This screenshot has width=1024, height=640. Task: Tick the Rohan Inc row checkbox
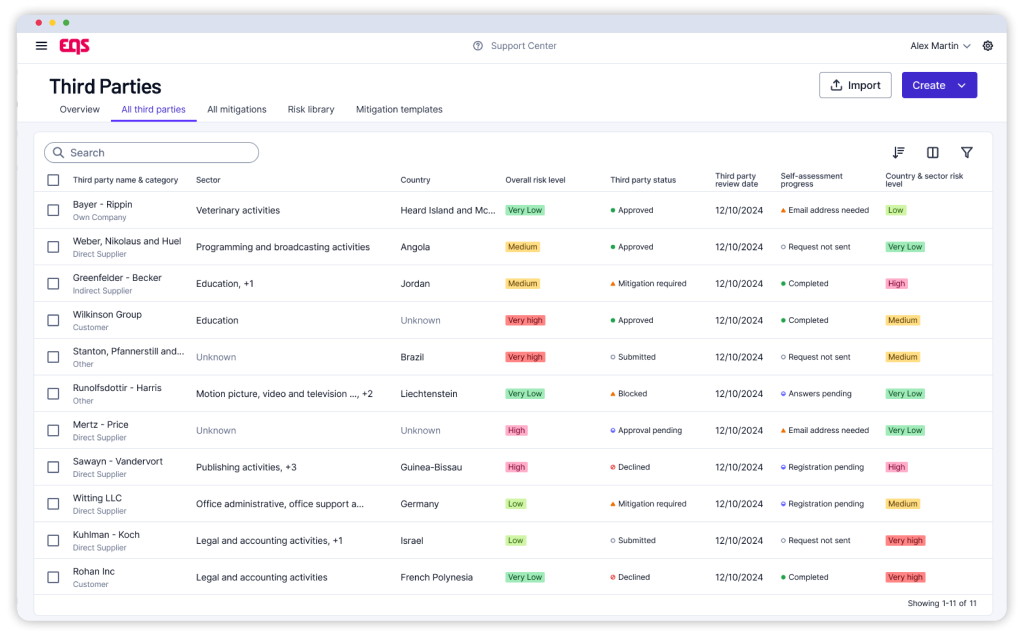tap(53, 577)
